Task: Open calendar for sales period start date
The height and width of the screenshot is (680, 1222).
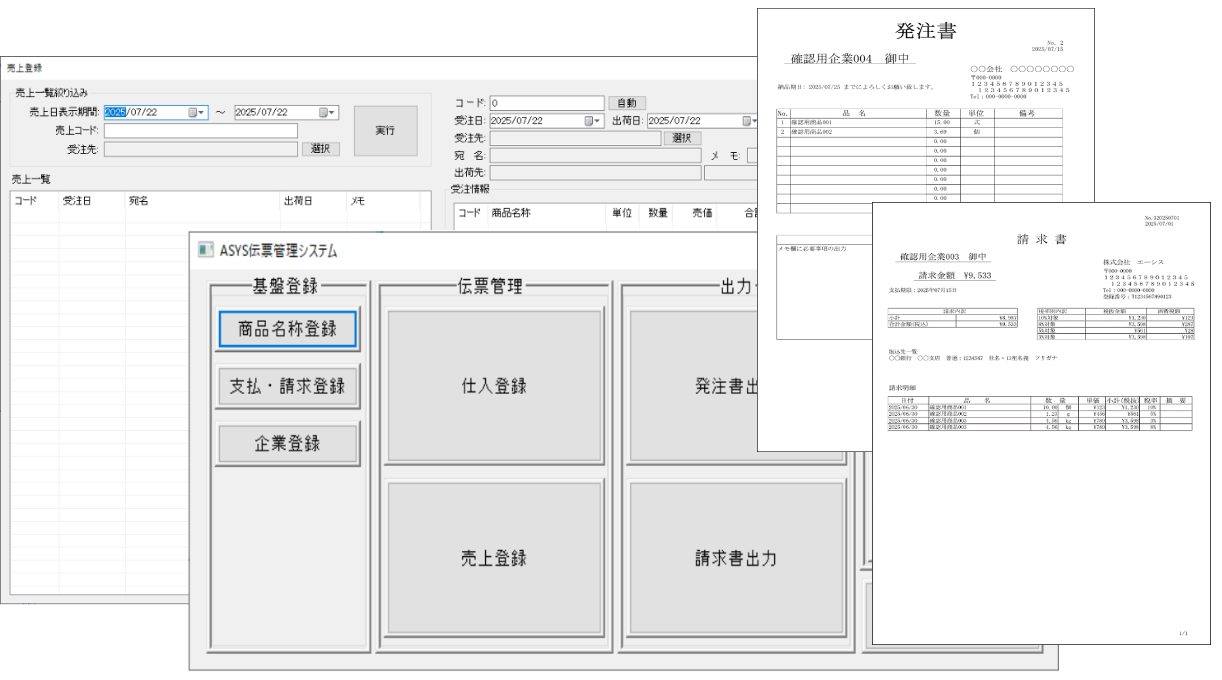Action: [196, 113]
